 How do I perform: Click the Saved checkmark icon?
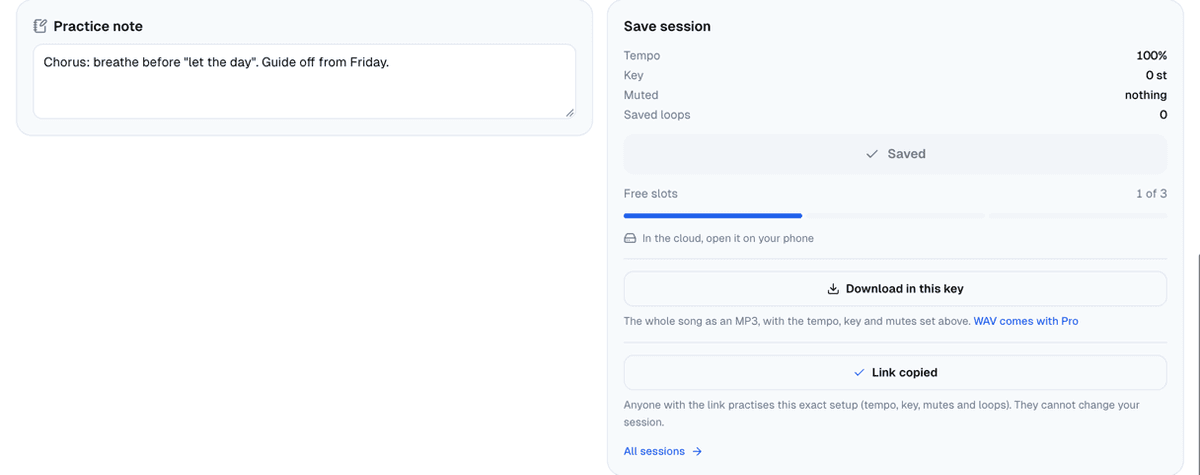point(872,154)
